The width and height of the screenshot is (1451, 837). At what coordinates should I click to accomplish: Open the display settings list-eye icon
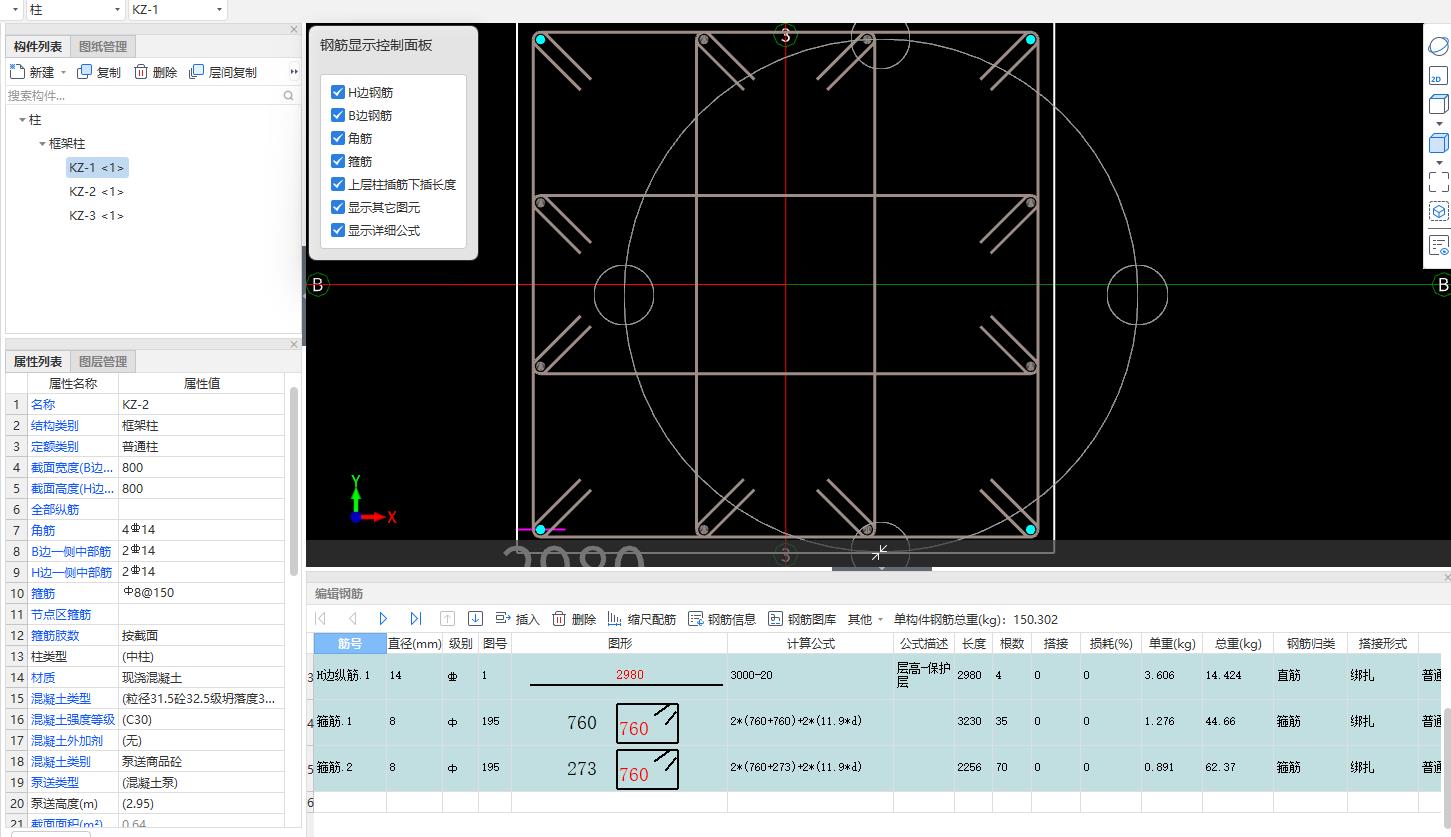[1438, 245]
